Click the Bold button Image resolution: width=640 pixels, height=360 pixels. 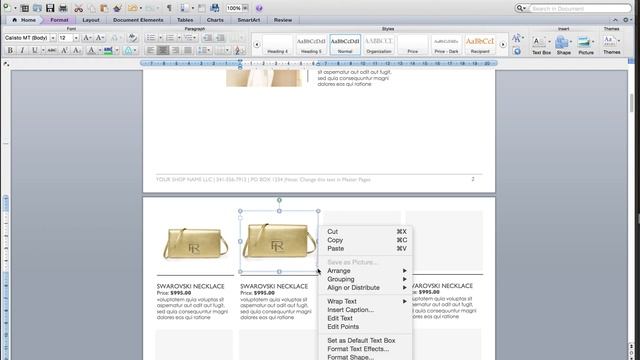(x=10, y=51)
